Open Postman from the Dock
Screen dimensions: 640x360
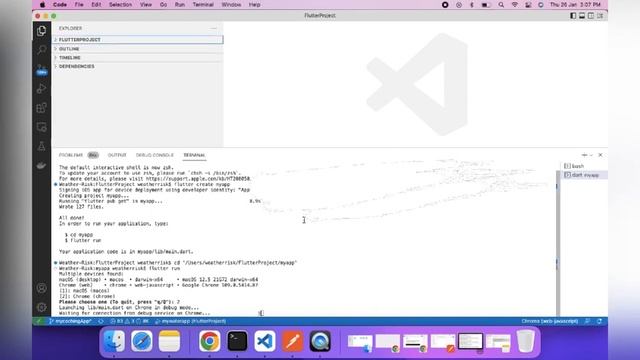pos(293,341)
